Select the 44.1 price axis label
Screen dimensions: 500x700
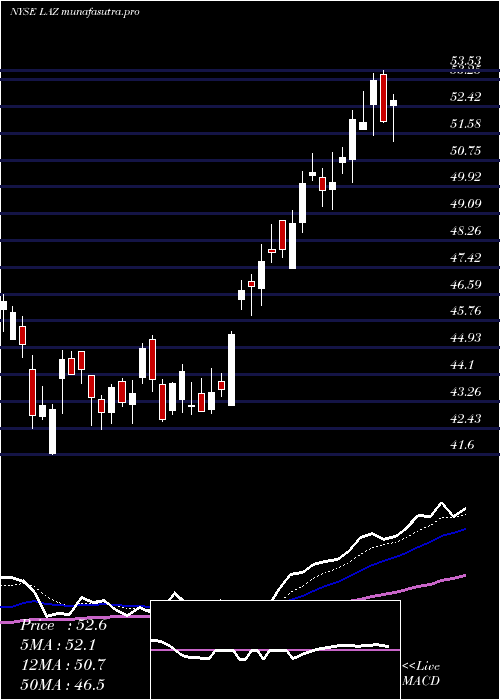point(462,365)
